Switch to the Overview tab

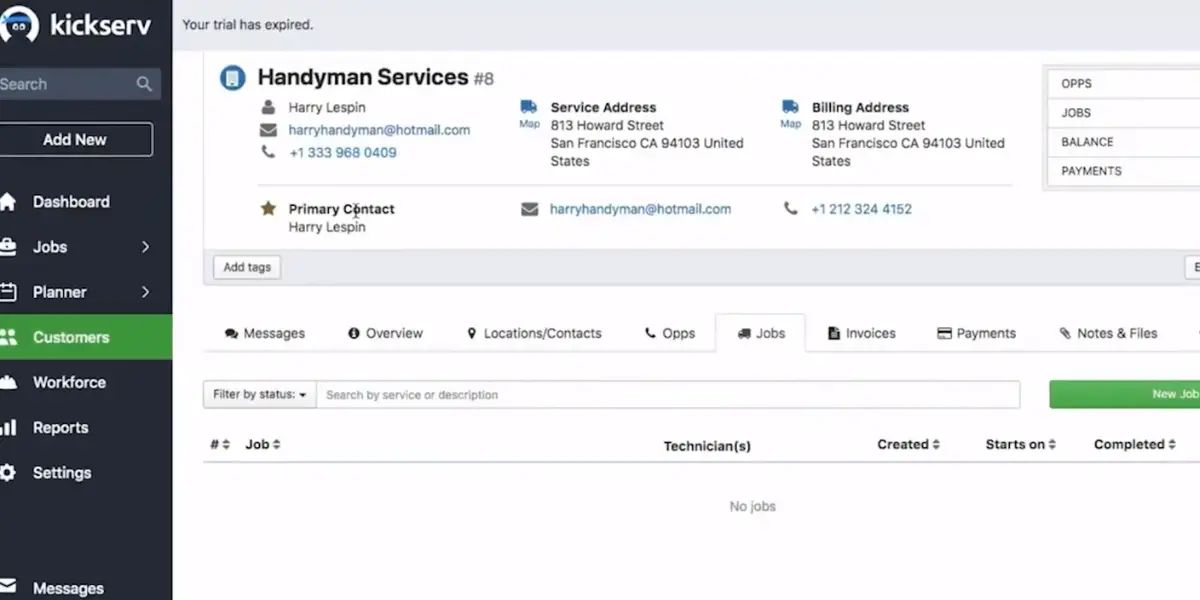click(x=385, y=333)
